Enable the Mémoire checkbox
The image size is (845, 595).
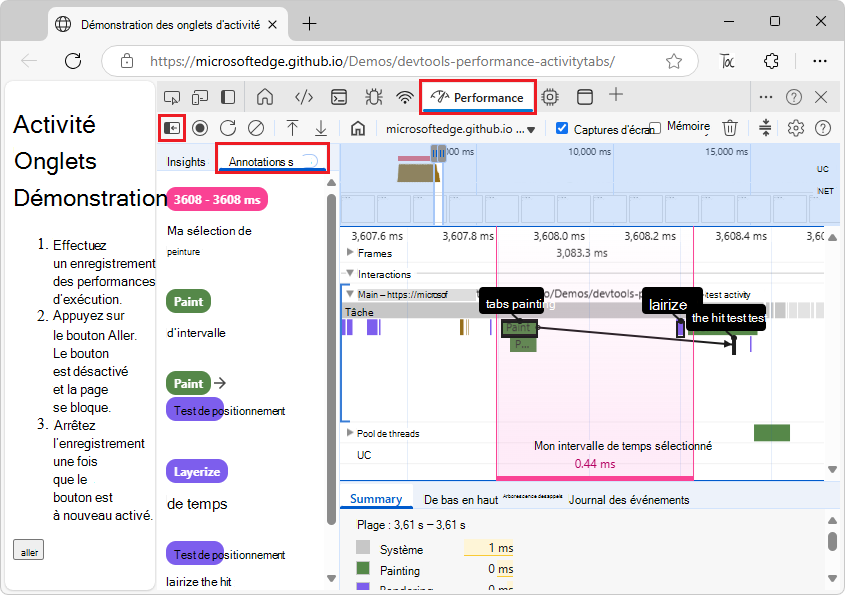(x=655, y=125)
